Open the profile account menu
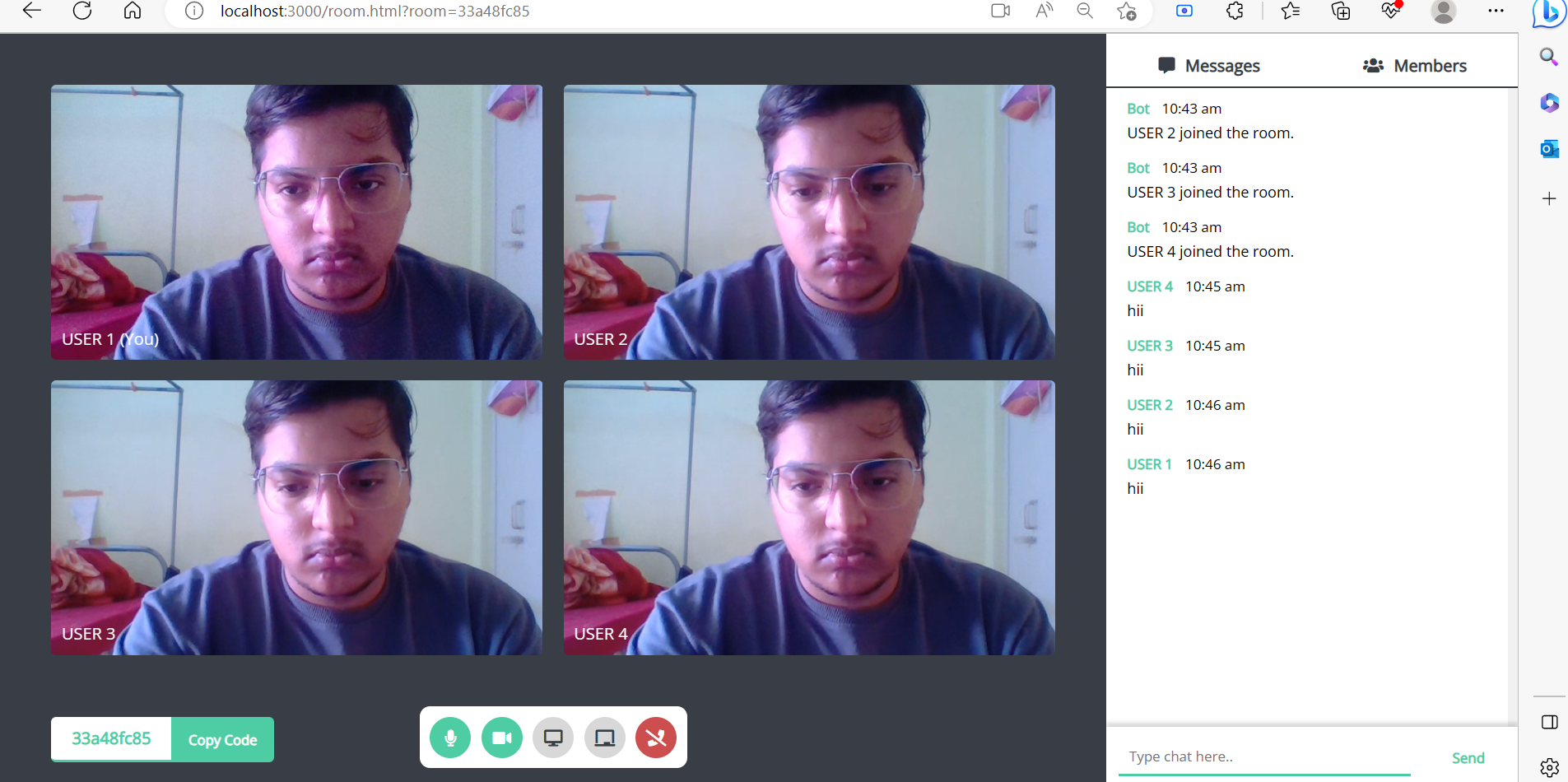The image size is (1568, 782). 1443,12
